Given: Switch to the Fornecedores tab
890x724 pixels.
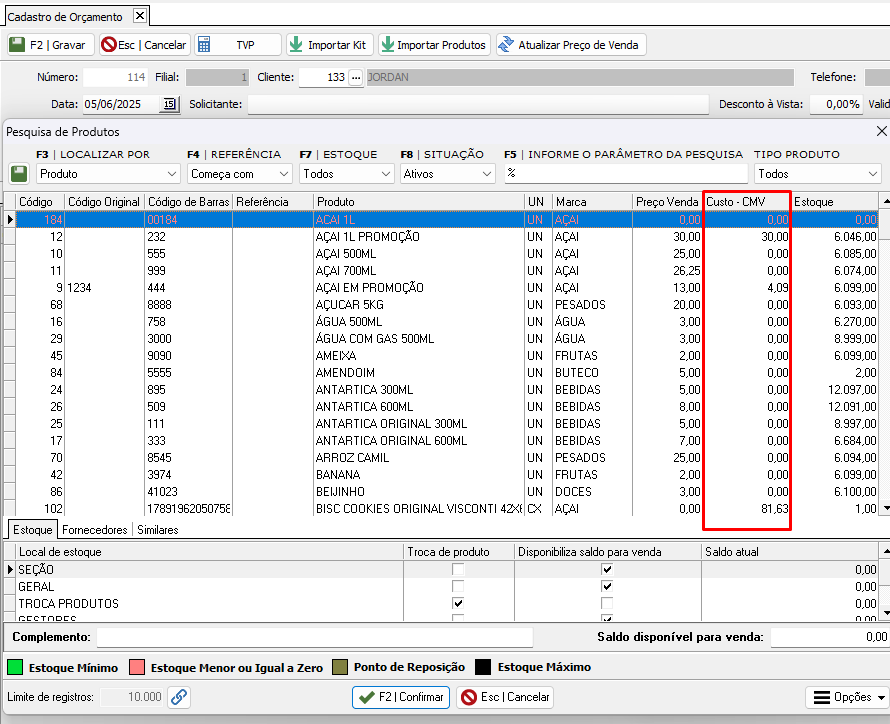Looking at the screenshot, I should click(95, 530).
